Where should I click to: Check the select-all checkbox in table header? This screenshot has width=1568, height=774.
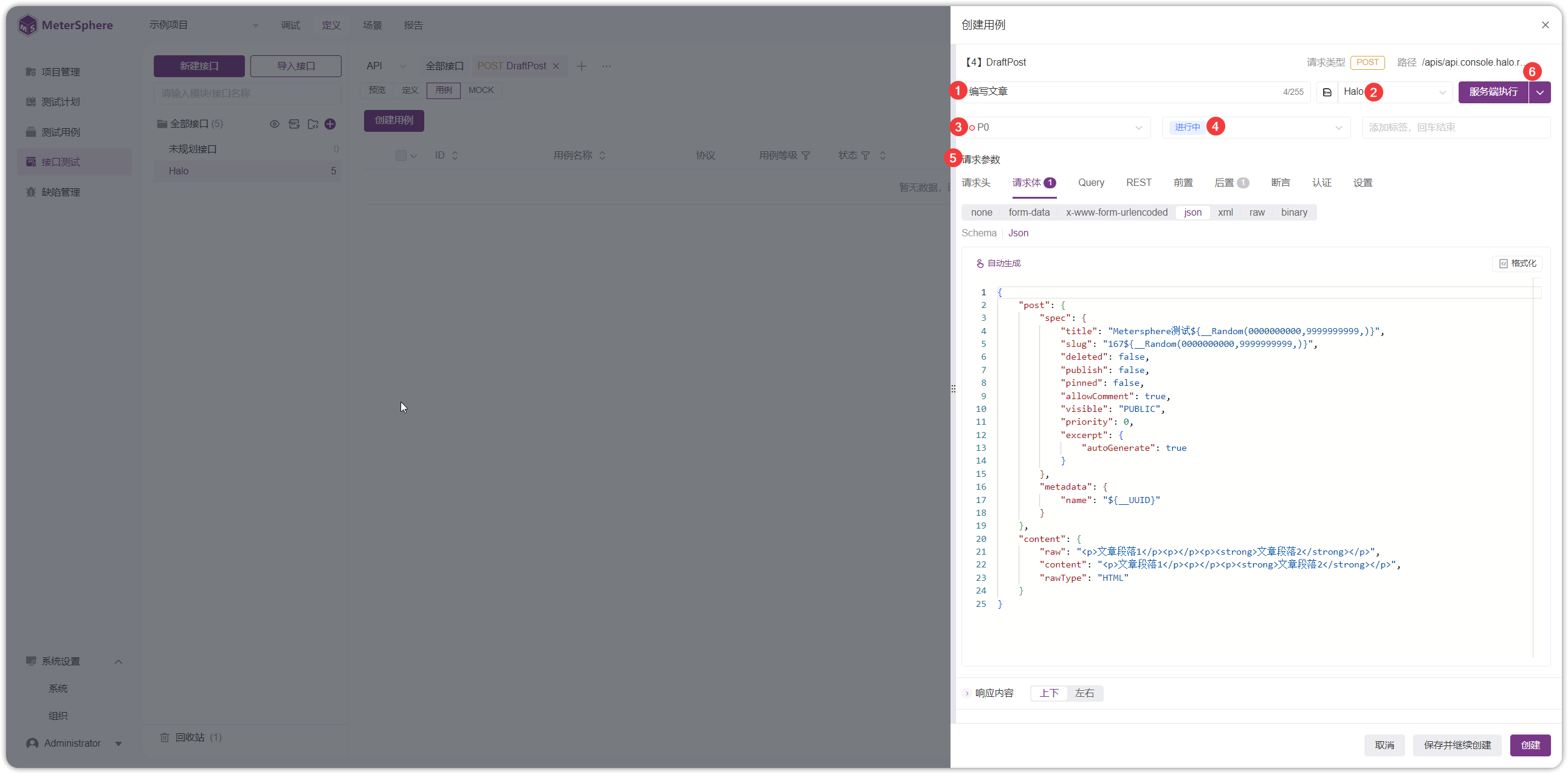pos(401,155)
